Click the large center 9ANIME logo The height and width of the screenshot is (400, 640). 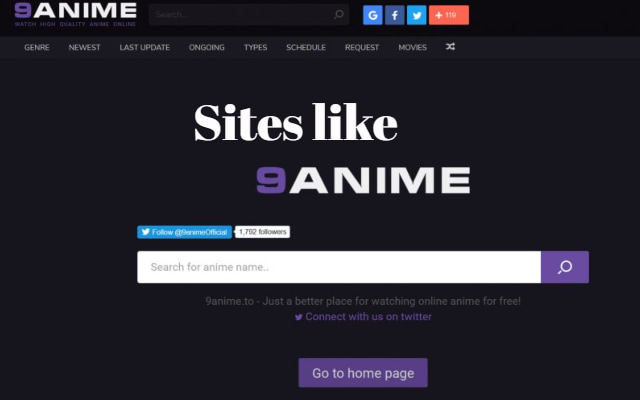click(x=363, y=180)
